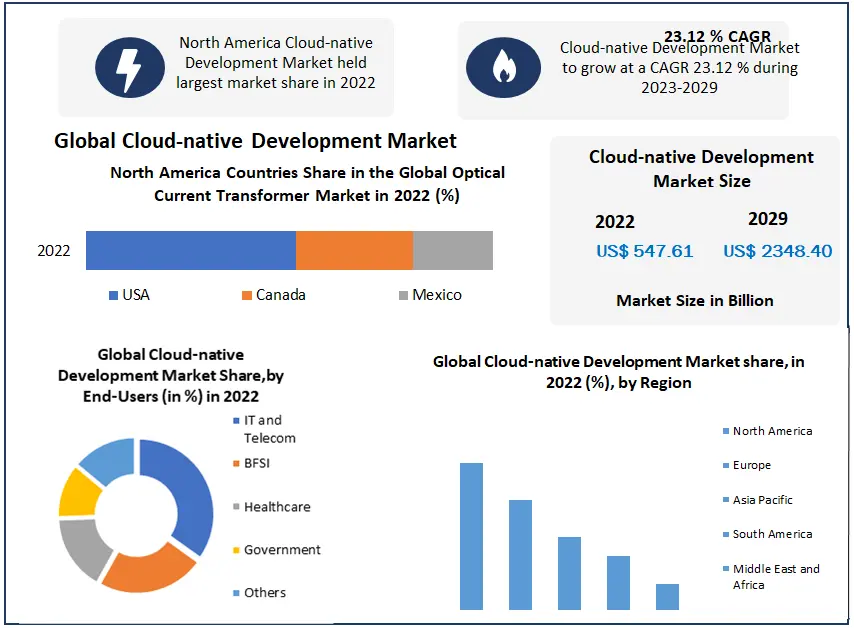
Task: Select the shortest bar in region chart
Action: [667, 597]
